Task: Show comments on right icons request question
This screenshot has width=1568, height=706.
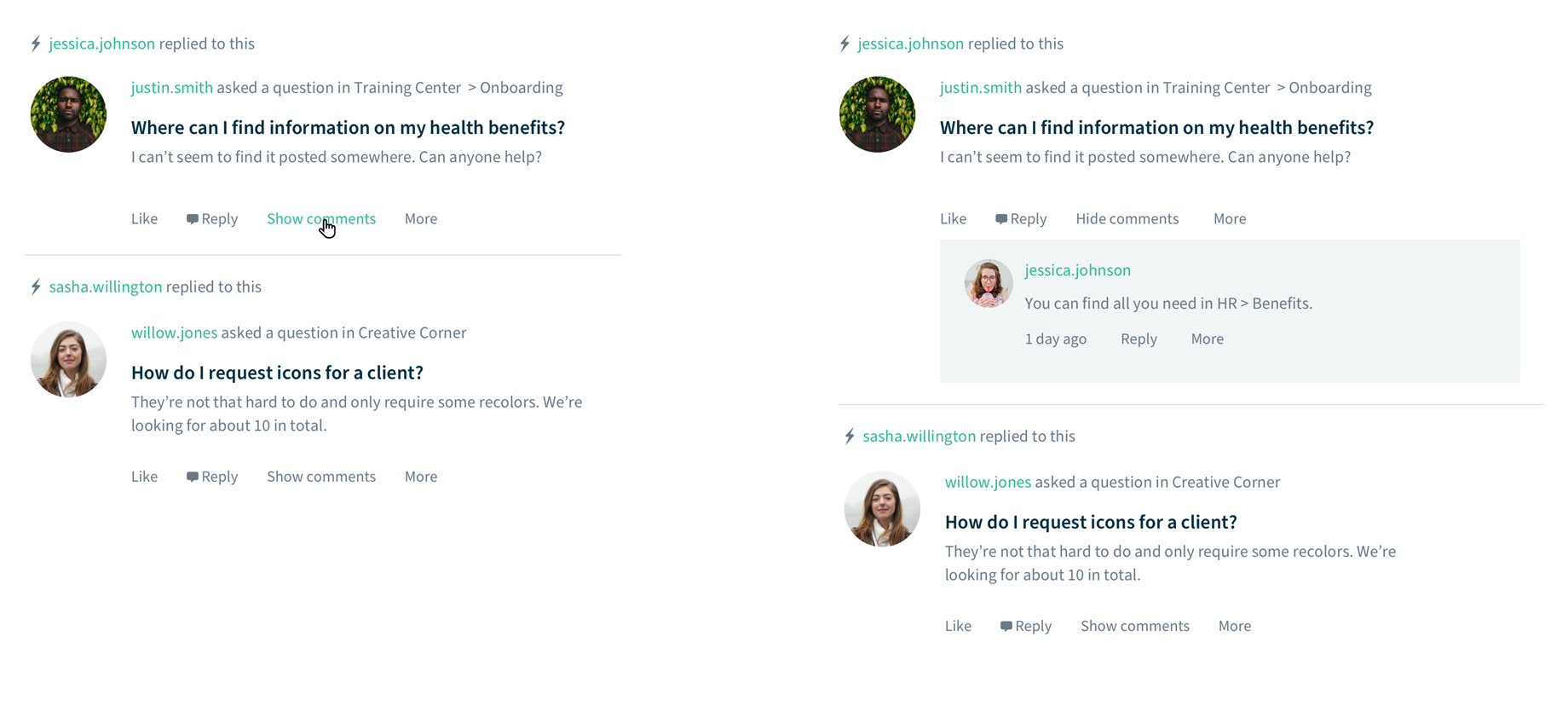Action: click(x=1135, y=626)
